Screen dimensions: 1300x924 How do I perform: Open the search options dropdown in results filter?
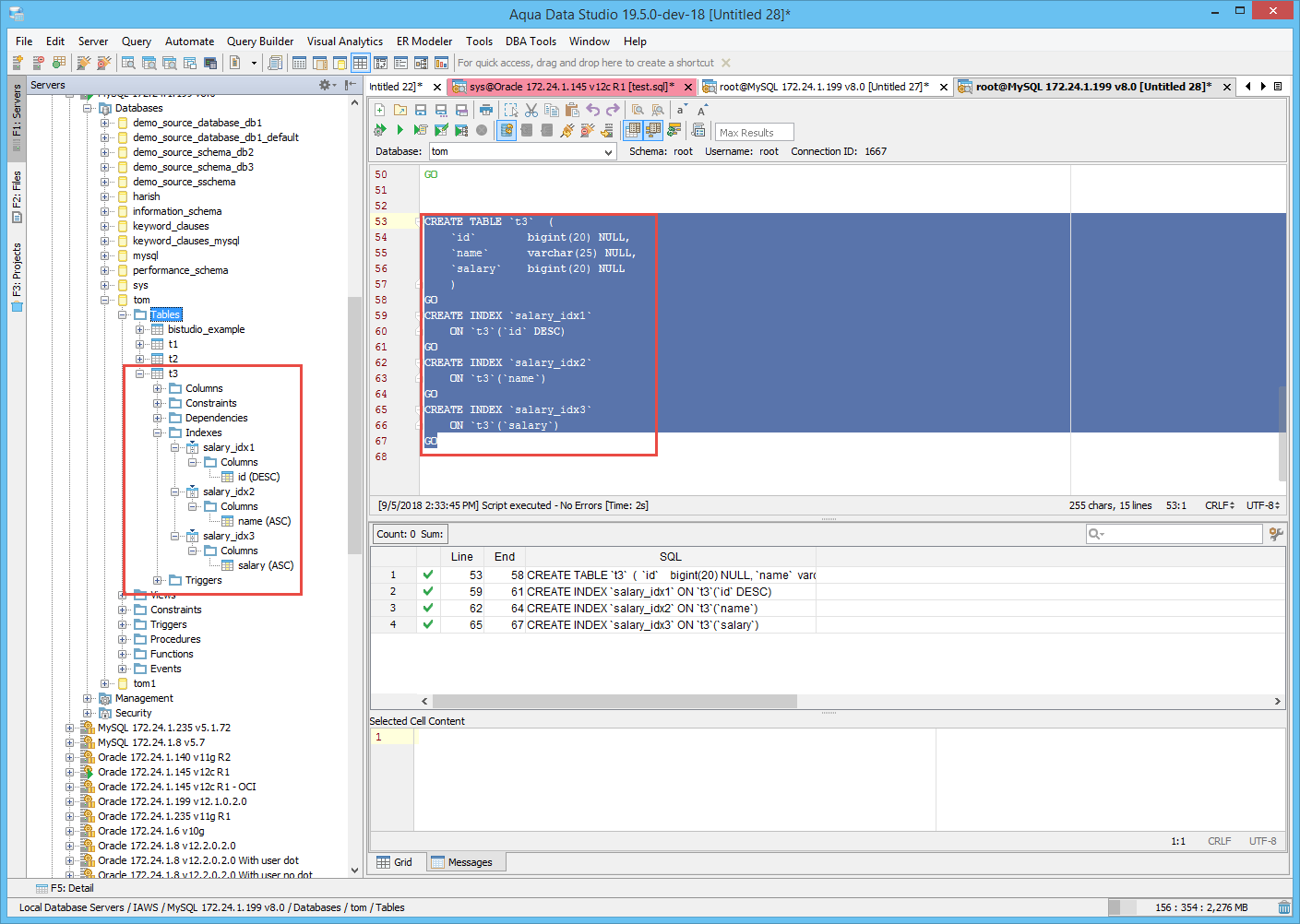coord(1096,534)
